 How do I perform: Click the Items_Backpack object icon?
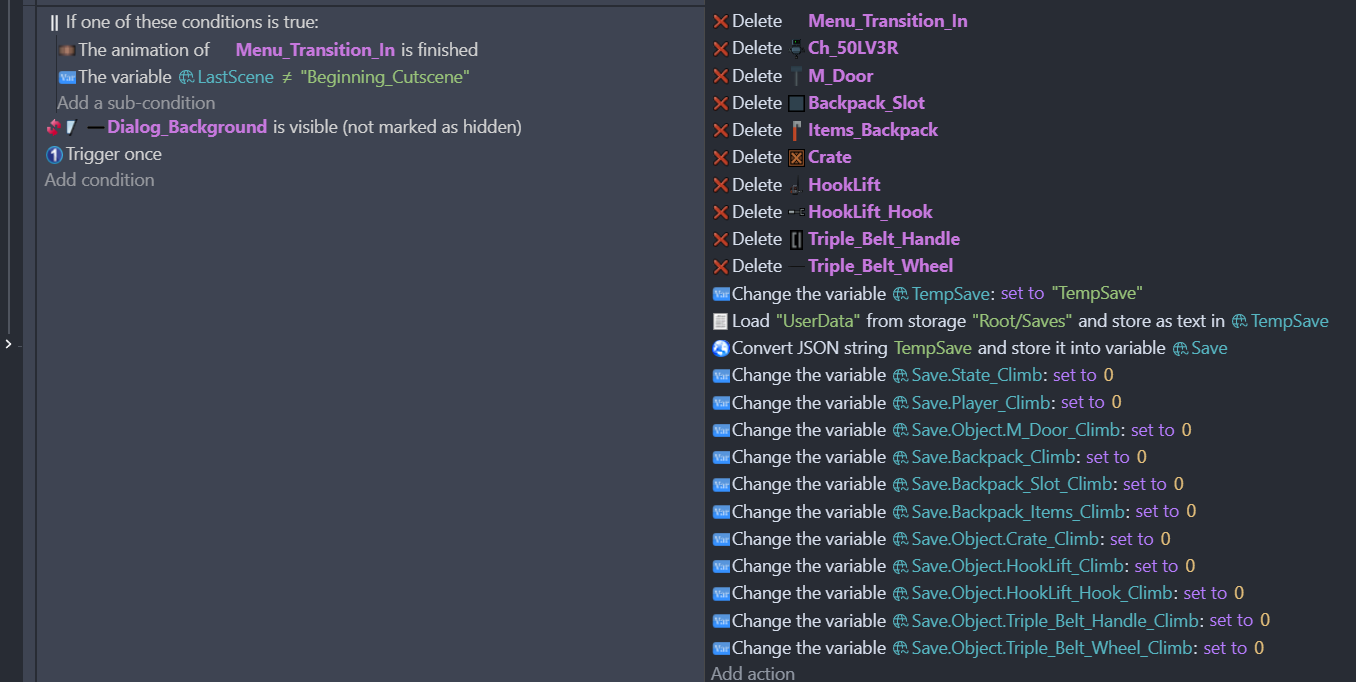(x=796, y=130)
